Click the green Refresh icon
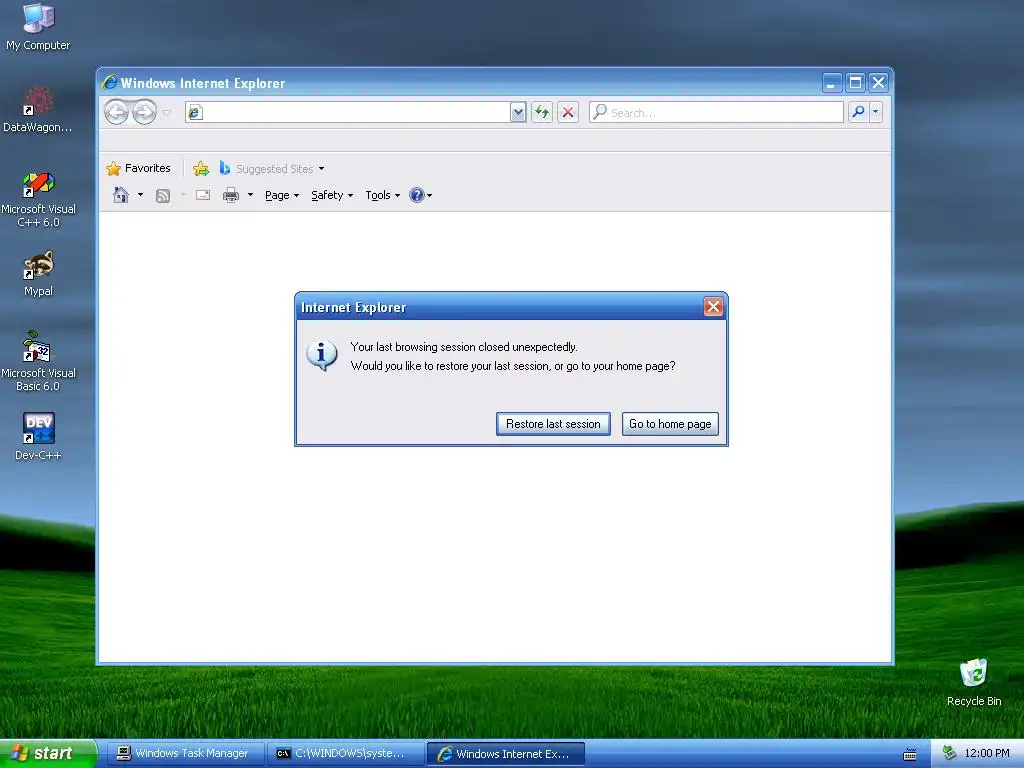The width and height of the screenshot is (1024, 768). click(x=541, y=112)
